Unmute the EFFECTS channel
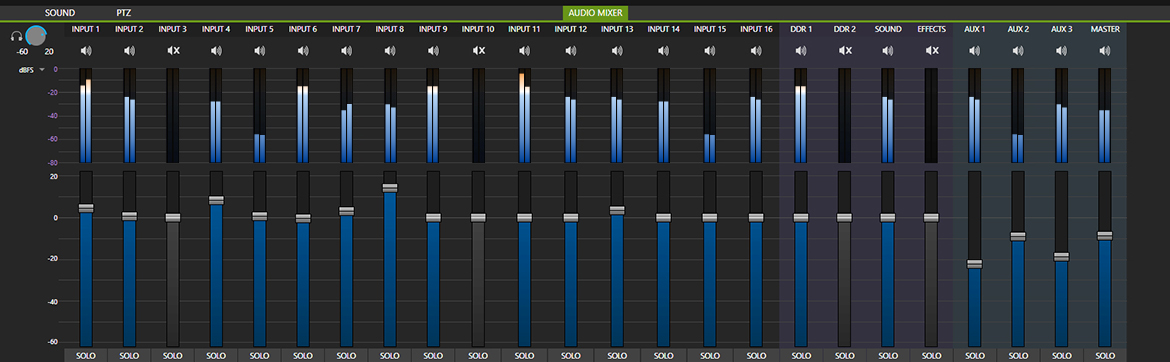The width and height of the screenshot is (1170, 362). (x=932, y=51)
